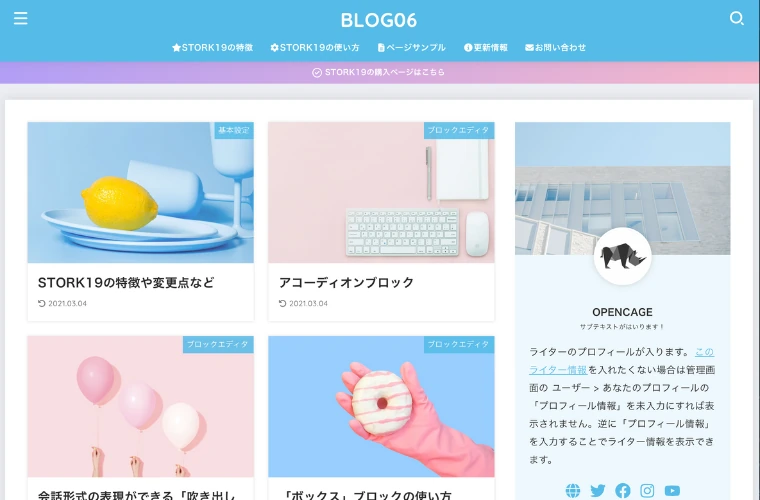Open the donut and pink glove thumbnail
The width and height of the screenshot is (760, 500).
381,406
